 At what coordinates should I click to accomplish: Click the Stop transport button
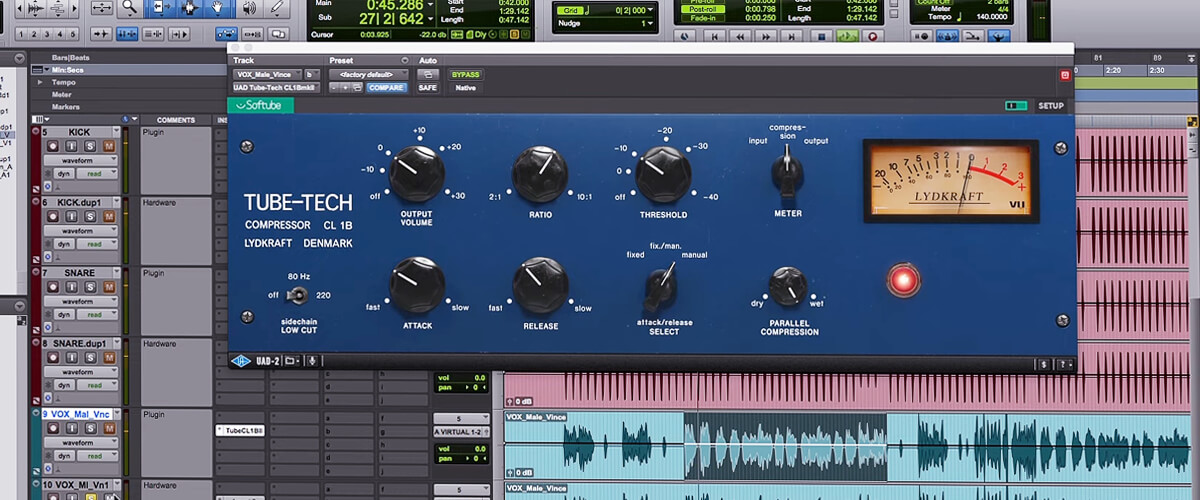click(822, 36)
